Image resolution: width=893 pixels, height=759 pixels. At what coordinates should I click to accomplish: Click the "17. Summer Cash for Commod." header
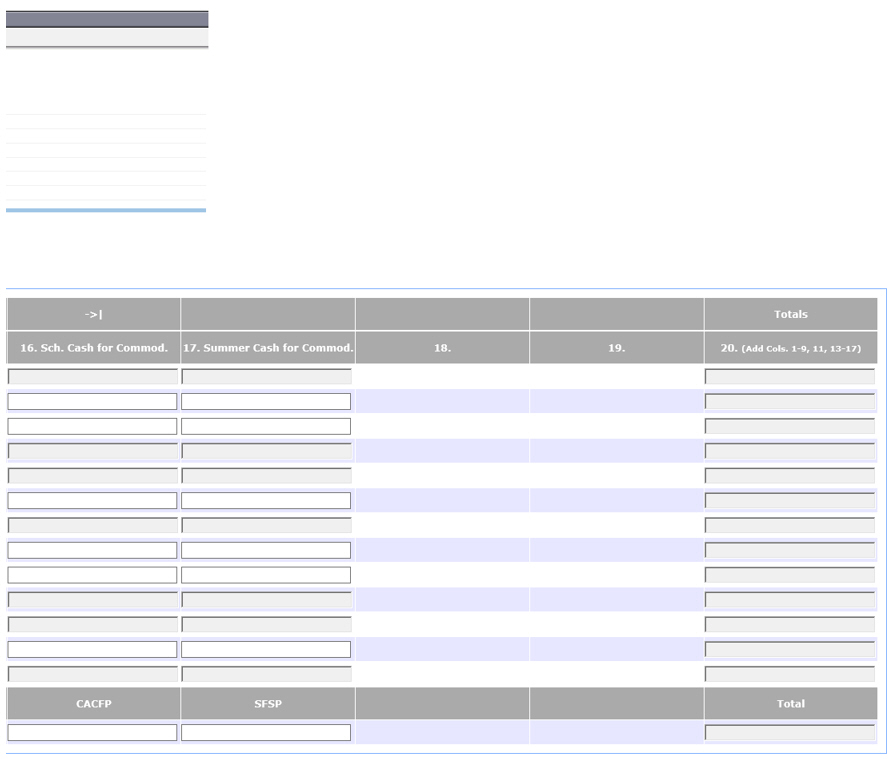click(x=268, y=348)
